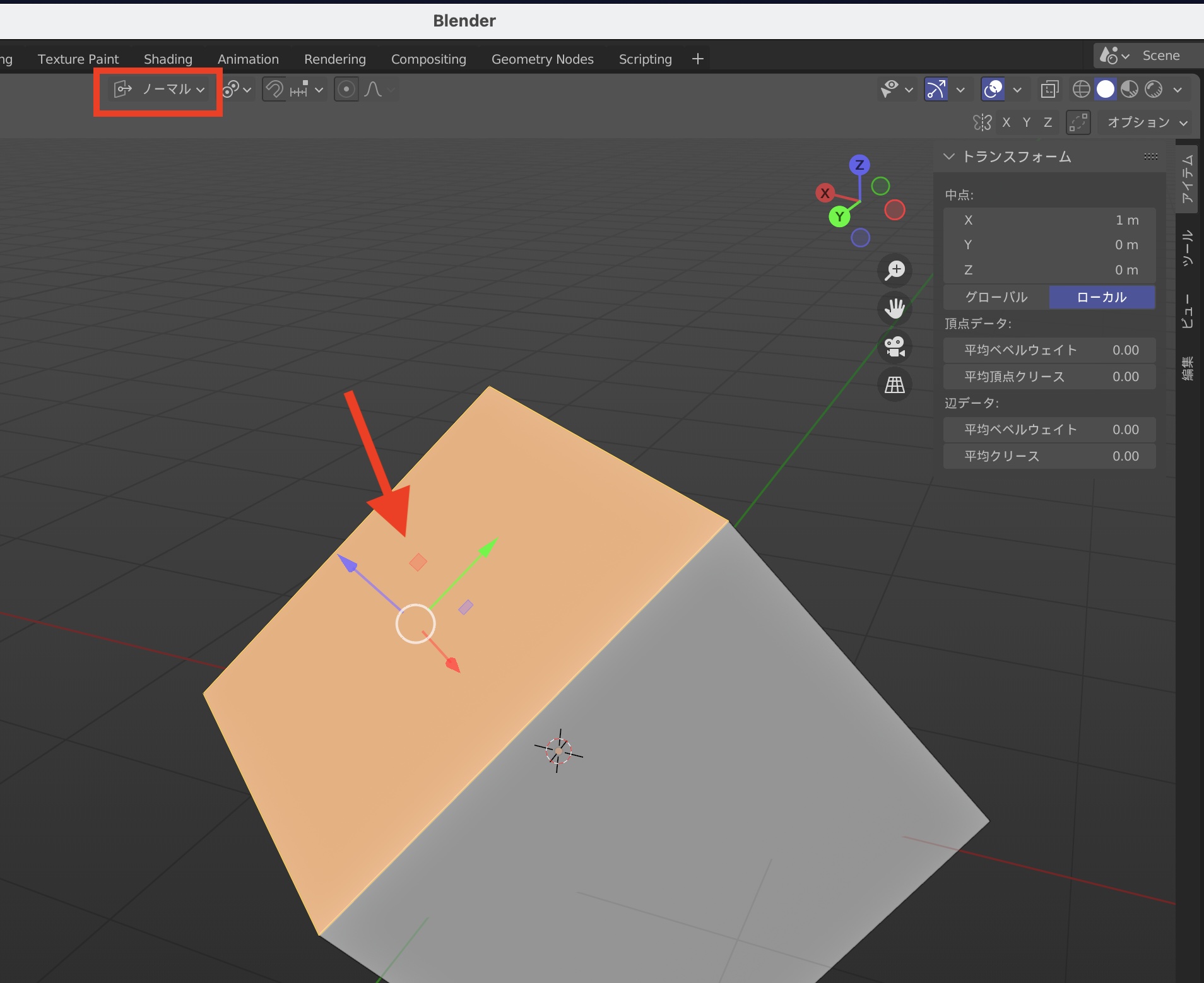Image resolution: width=1204 pixels, height=983 pixels.
Task: Select the ローカル coordinate button
Action: coord(1102,297)
